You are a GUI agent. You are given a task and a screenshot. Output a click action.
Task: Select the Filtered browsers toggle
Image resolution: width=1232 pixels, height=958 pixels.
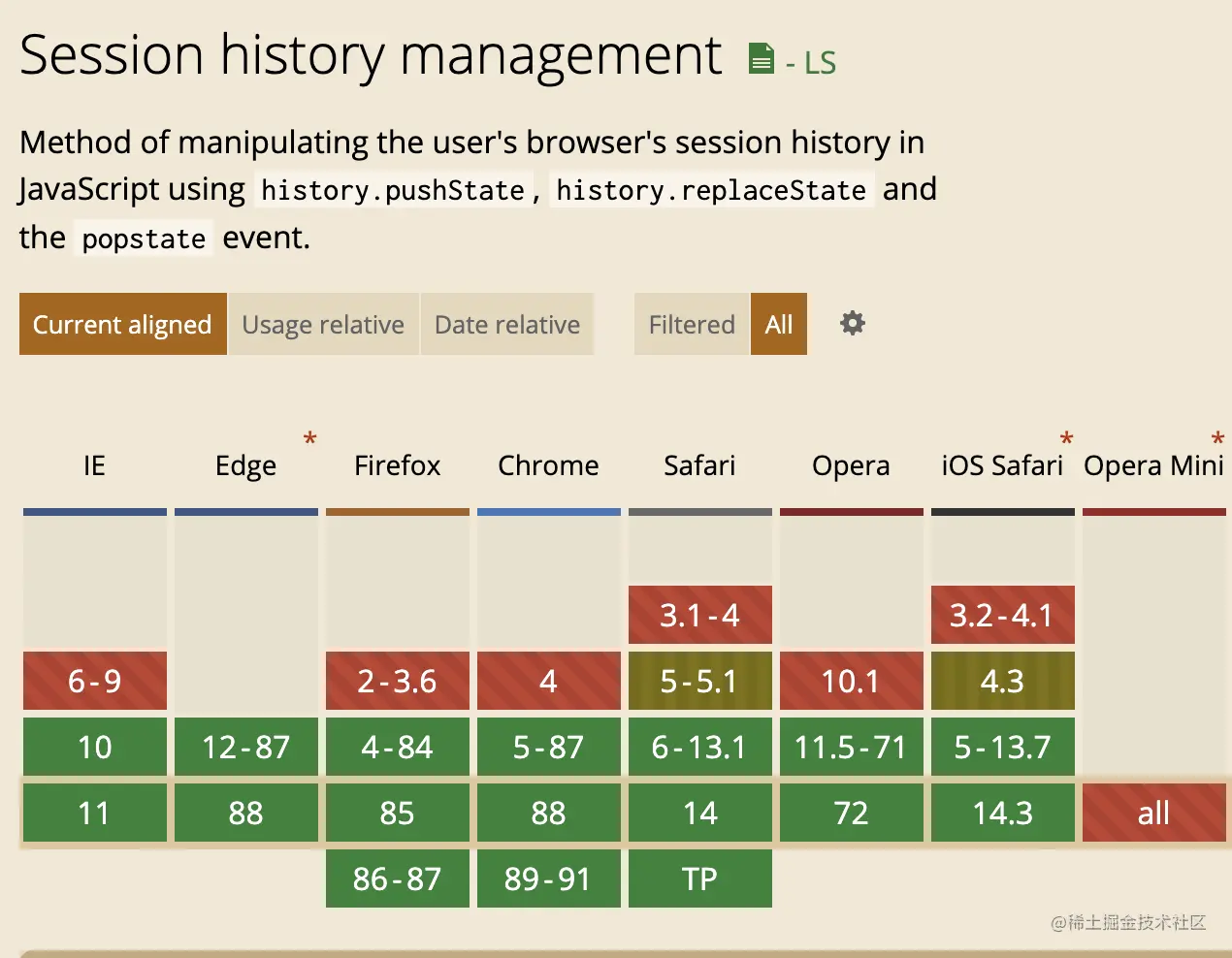click(x=692, y=324)
